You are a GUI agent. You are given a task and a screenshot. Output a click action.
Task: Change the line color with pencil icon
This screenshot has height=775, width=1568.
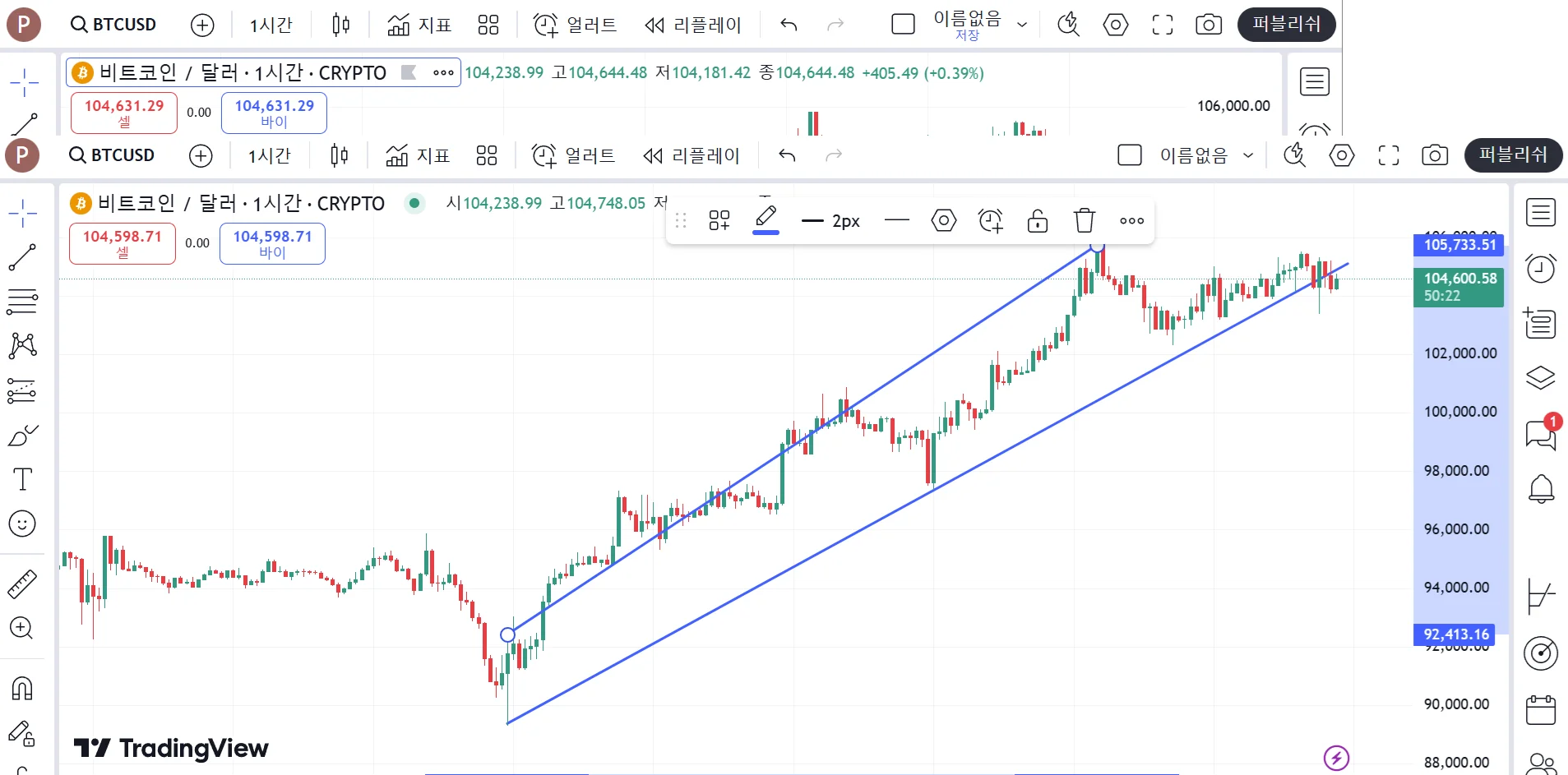765,219
